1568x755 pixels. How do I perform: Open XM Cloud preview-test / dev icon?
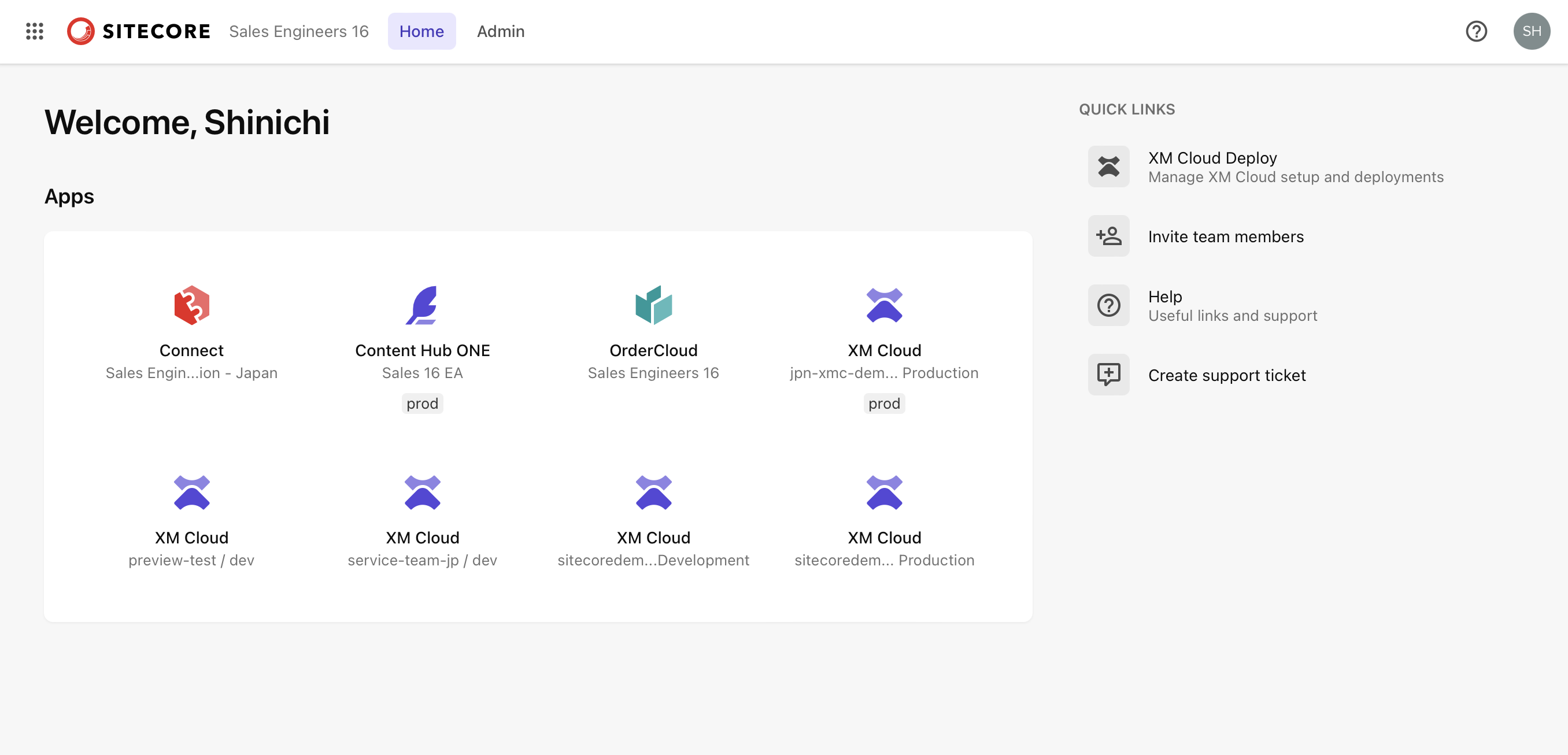[192, 493]
